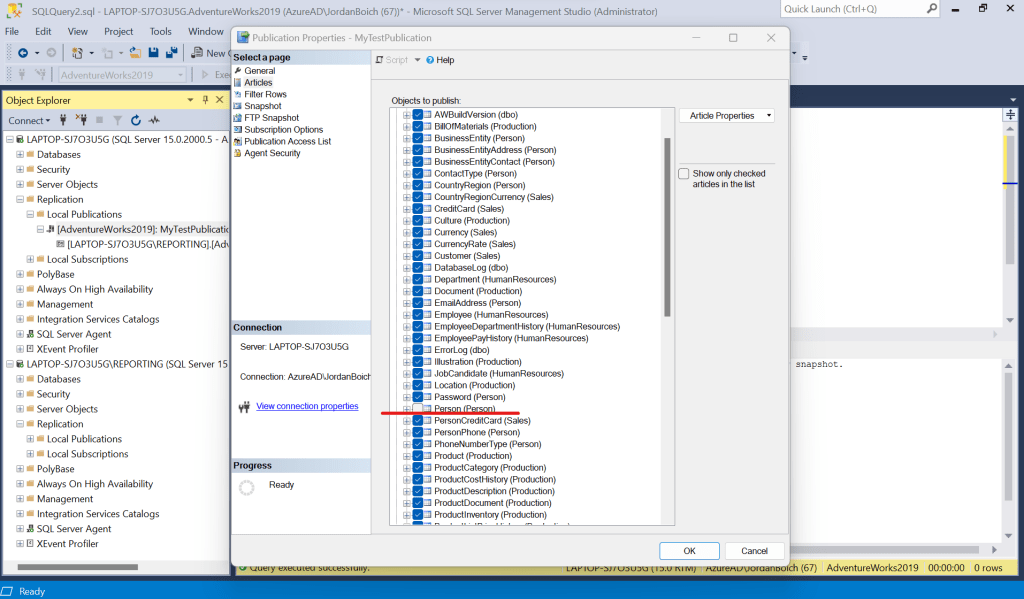Expand the Employee (HumanResources) article
Viewport: 1024px width, 599px height.
coord(406,315)
